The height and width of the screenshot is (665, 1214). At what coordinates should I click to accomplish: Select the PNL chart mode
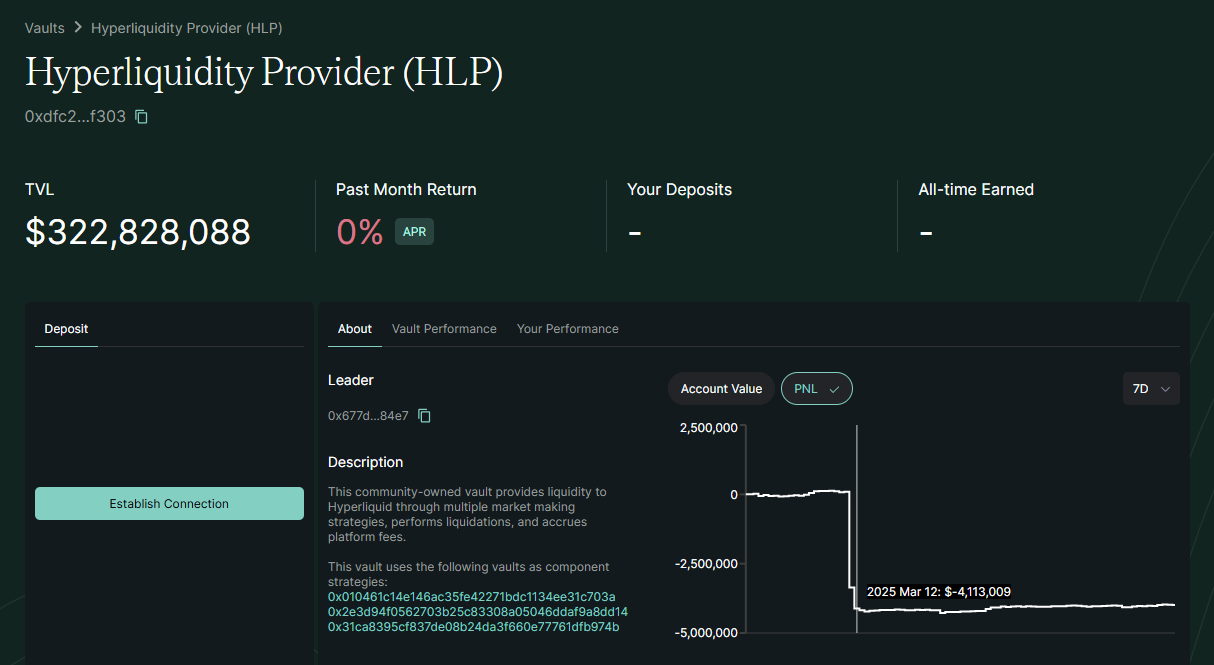[817, 389]
